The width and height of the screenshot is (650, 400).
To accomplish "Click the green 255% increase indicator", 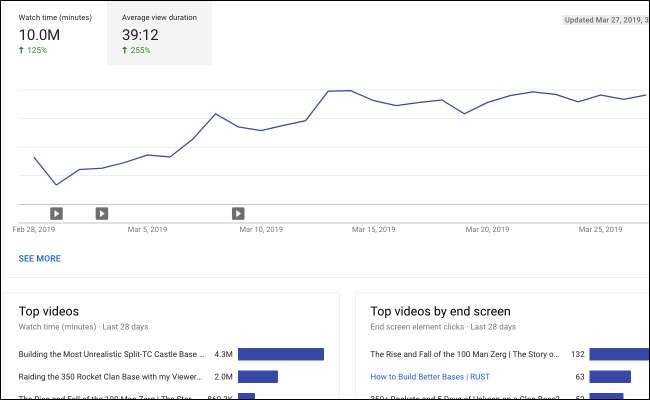I will [x=138, y=51].
